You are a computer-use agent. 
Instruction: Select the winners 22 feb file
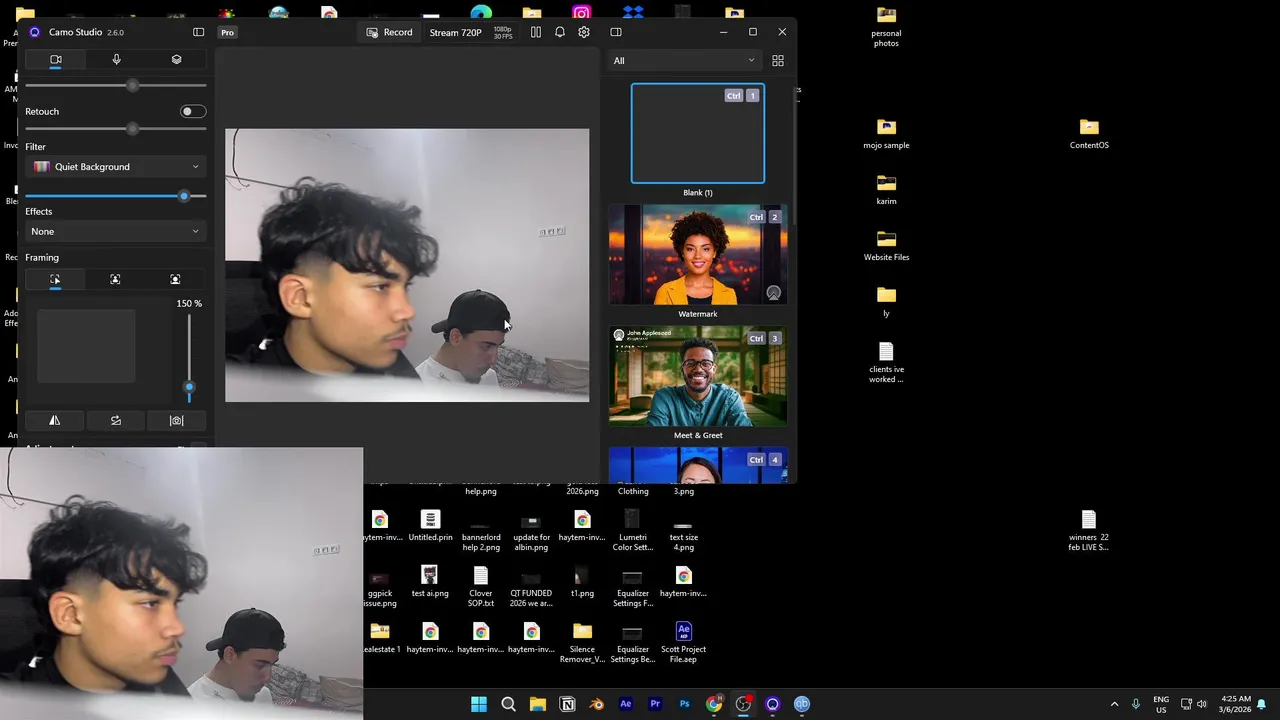pyautogui.click(x=1089, y=531)
